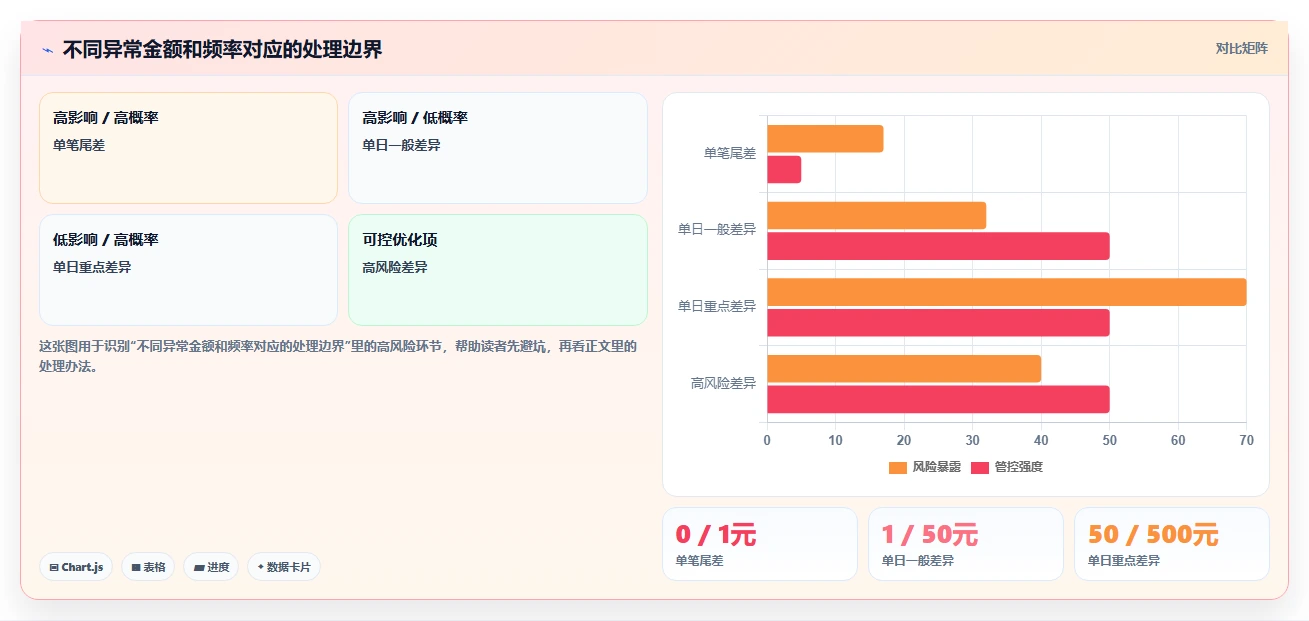Viewport: 1309px width, 621px height.
Task: Click the orange 单日一般差异 bar
Action: (877, 215)
